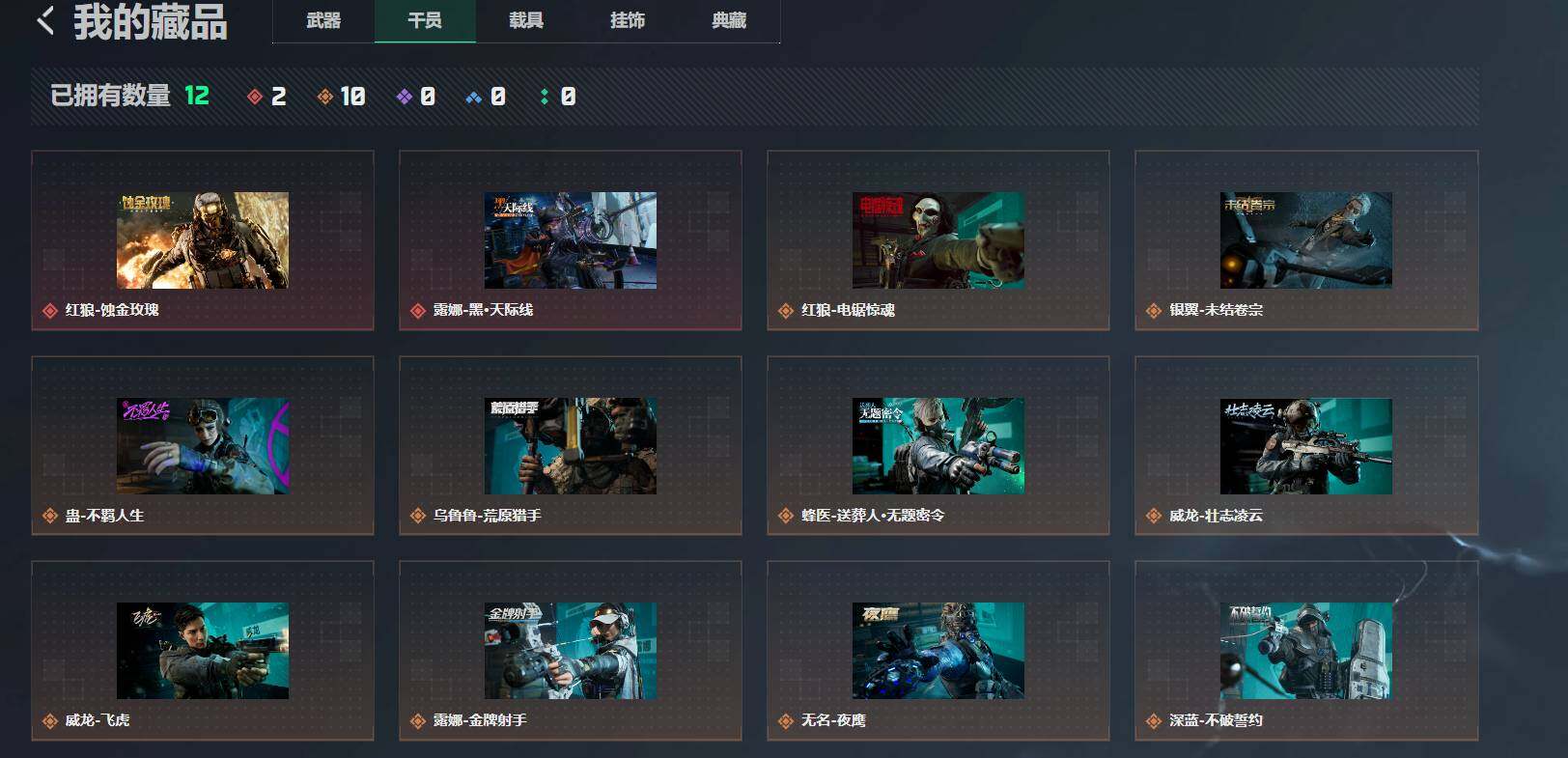
Task: Click the orange rarity icon beside 红狼-电锯惊魂
Action: coord(786,311)
